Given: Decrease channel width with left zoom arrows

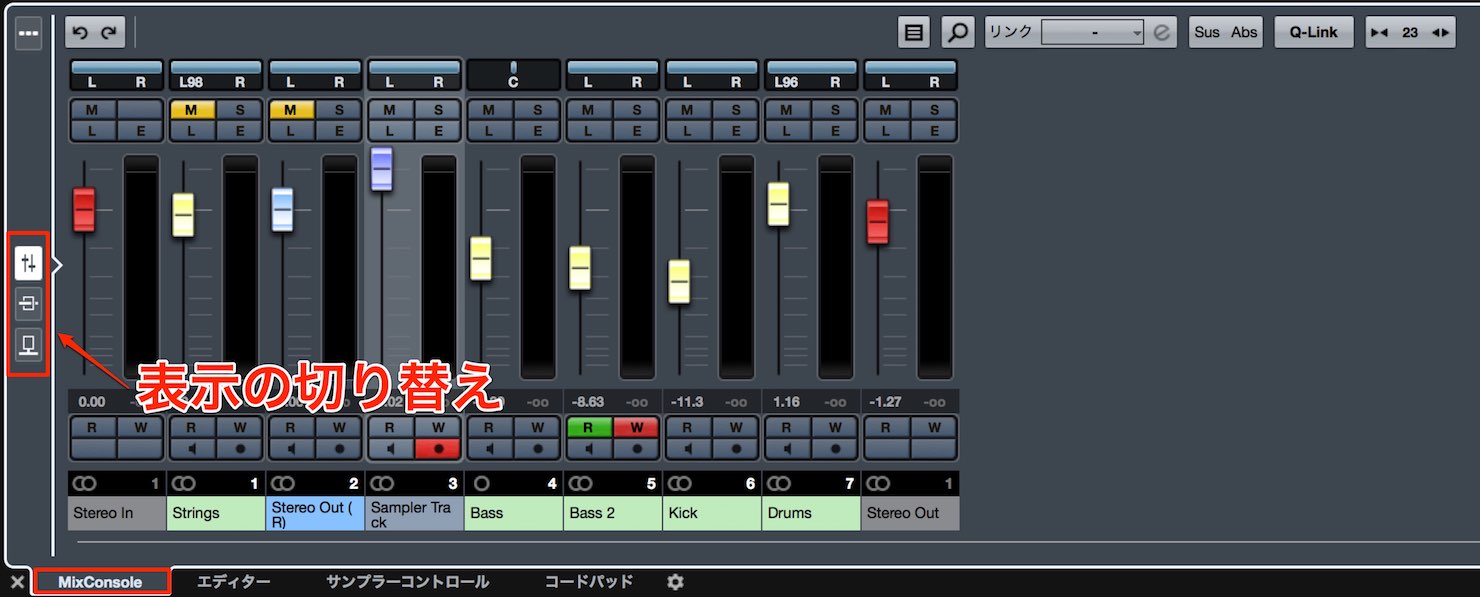Looking at the screenshot, I should pos(1380,33).
